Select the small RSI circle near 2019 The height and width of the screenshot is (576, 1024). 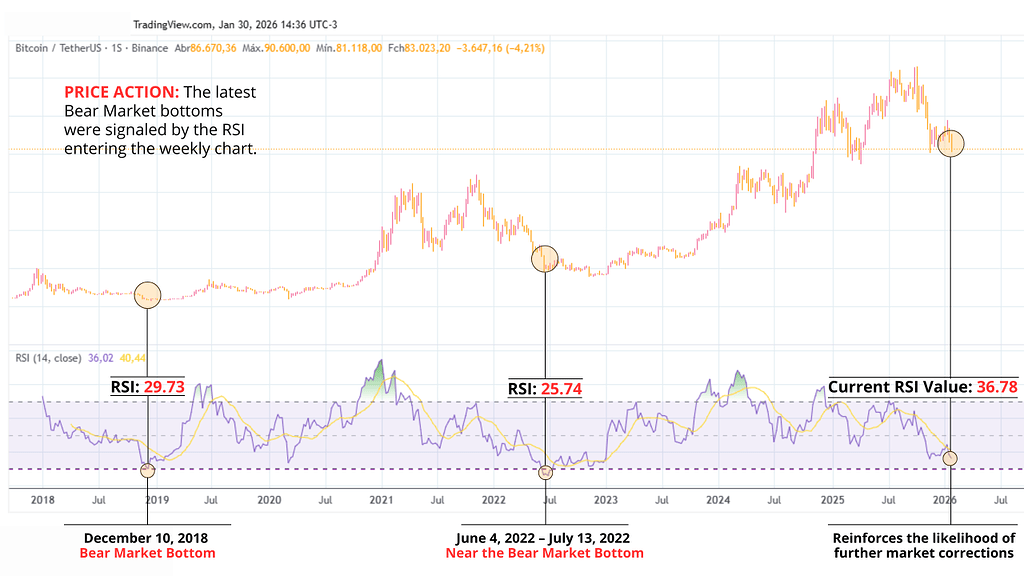coord(148,469)
